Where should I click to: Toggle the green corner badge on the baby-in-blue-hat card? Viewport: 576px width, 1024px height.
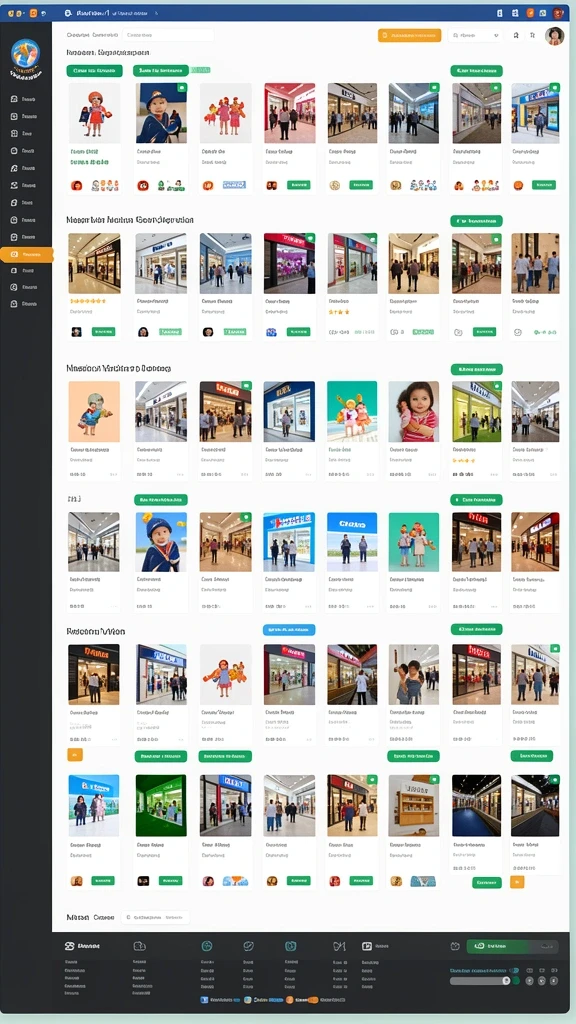pos(182,87)
